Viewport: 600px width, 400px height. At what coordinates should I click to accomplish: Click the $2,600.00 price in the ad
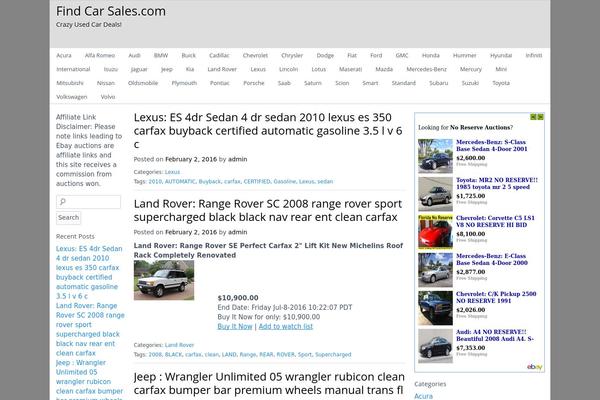tap(471, 158)
